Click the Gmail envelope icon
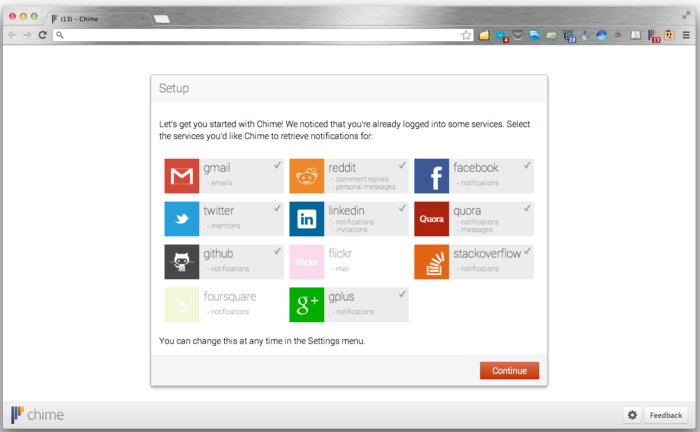700x432 pixels. (182, 176)
